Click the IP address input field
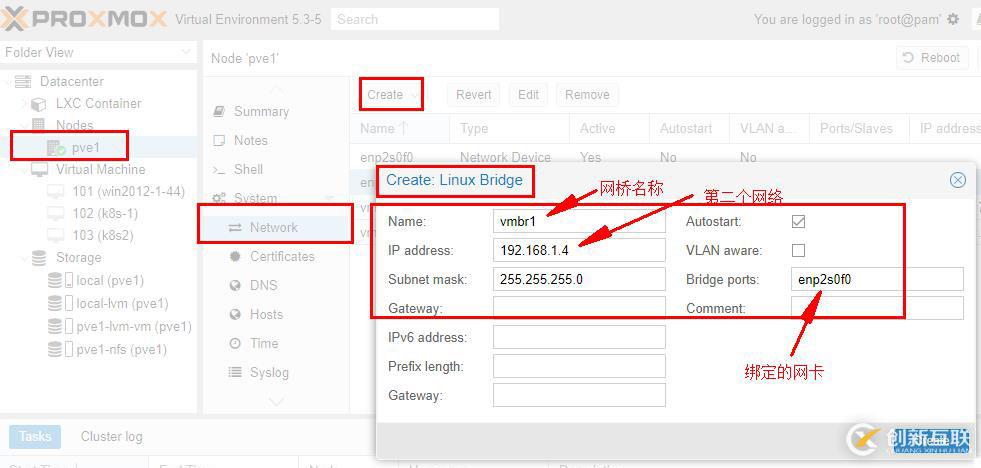Viewport: 981px width, 468px height. tap(579, 250)
